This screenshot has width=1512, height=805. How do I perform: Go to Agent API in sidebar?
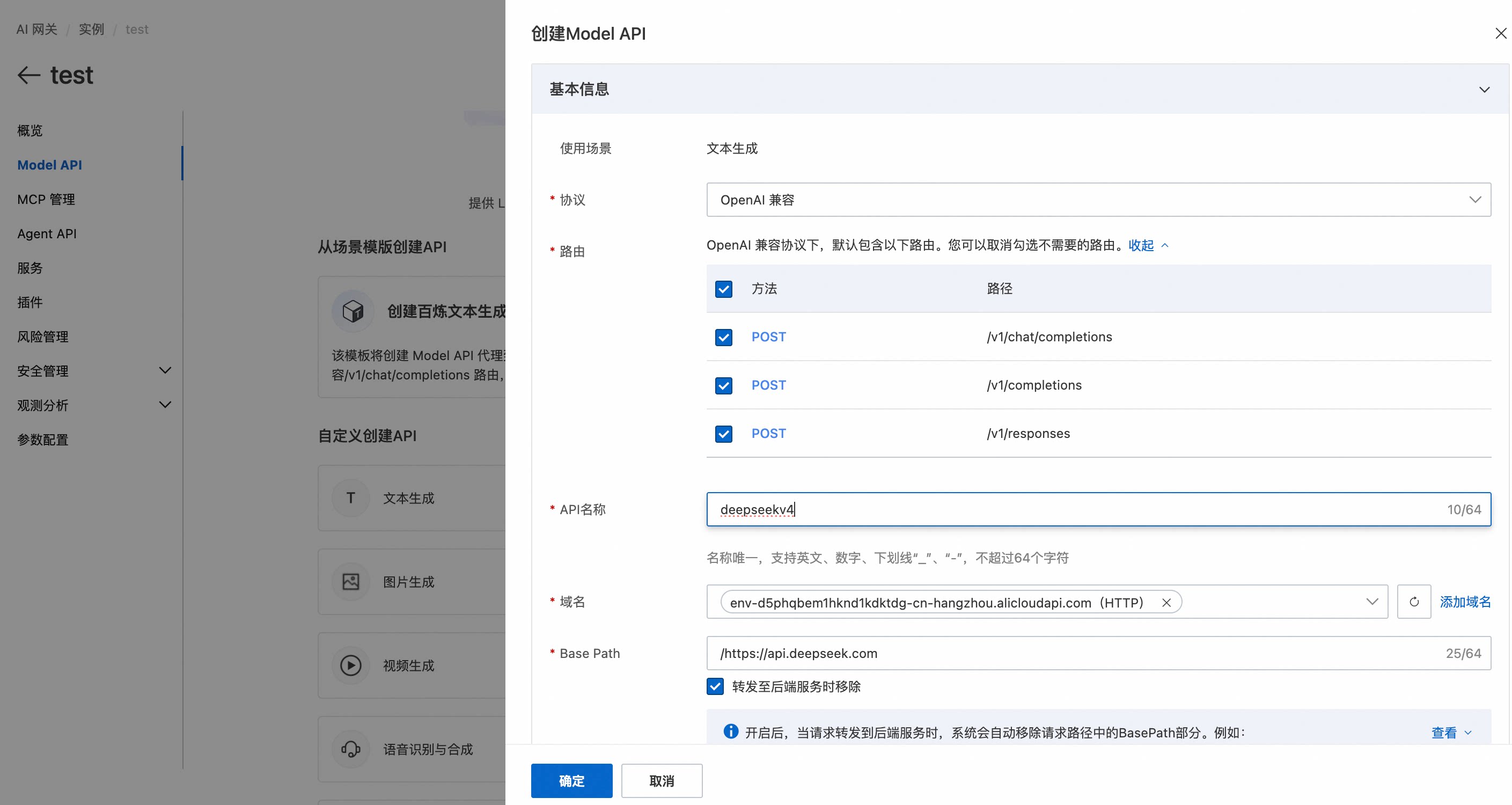pyautogui.click(x=47, y=233)
